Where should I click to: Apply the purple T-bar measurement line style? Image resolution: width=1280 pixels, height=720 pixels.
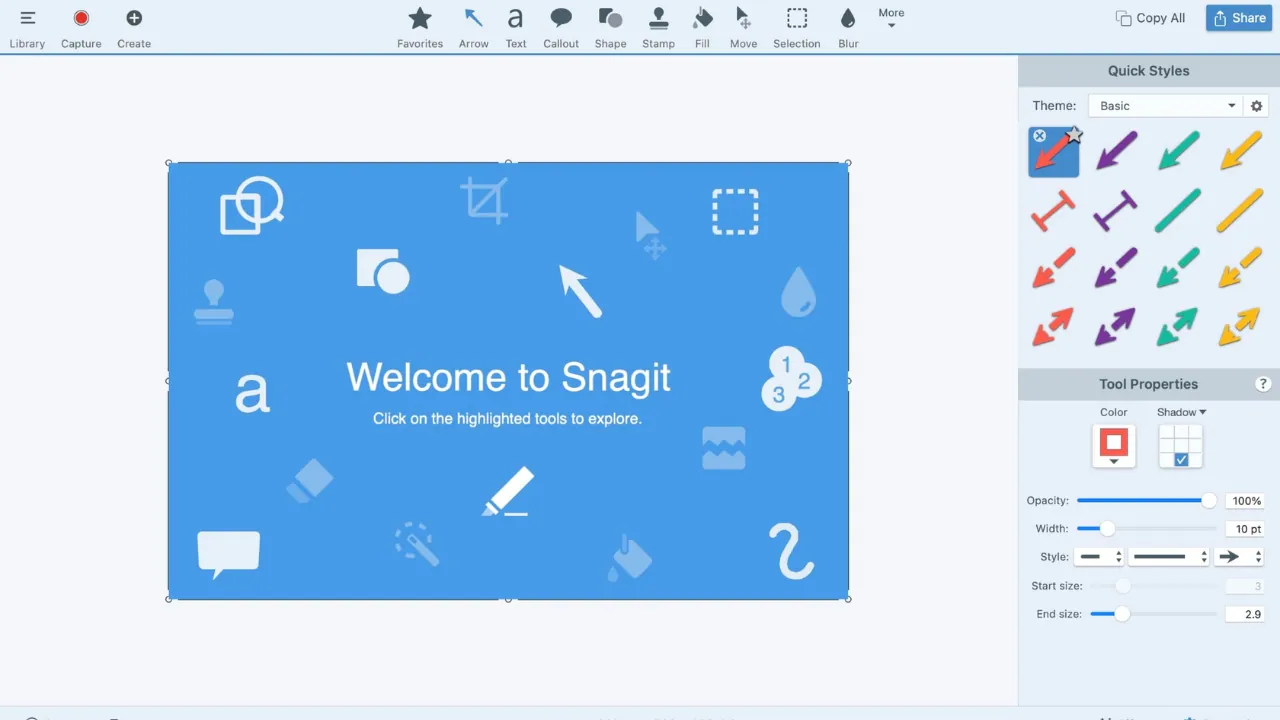pos(1116,211)
